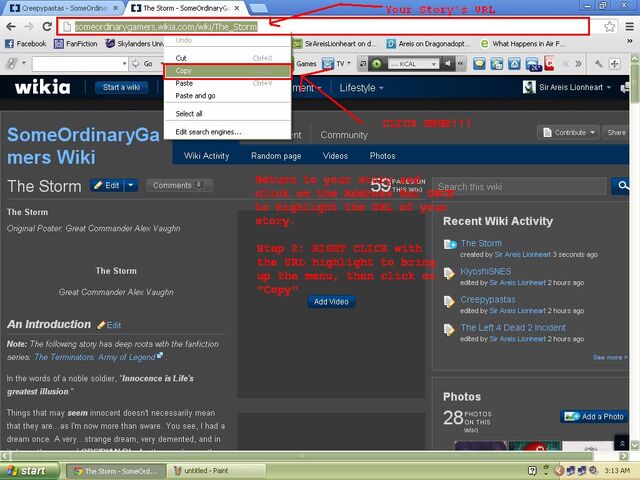Open the Community nav tab
The width and height of the screenshot is (640, 480).
pos(344,135)
